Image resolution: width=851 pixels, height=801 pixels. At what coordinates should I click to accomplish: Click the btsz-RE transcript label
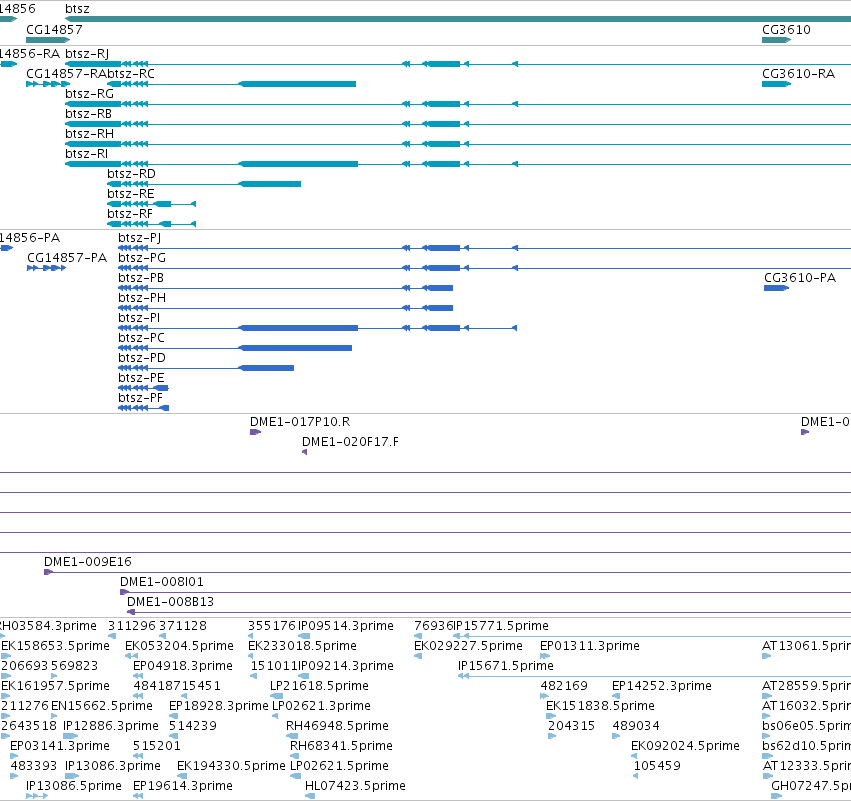(131, 194)
